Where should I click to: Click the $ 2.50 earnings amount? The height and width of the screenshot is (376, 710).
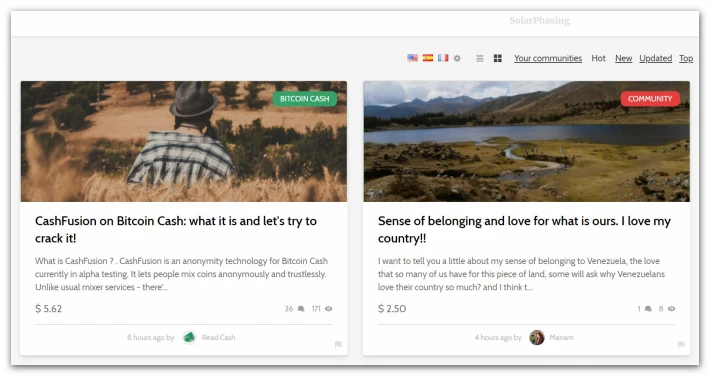(392, 309)
